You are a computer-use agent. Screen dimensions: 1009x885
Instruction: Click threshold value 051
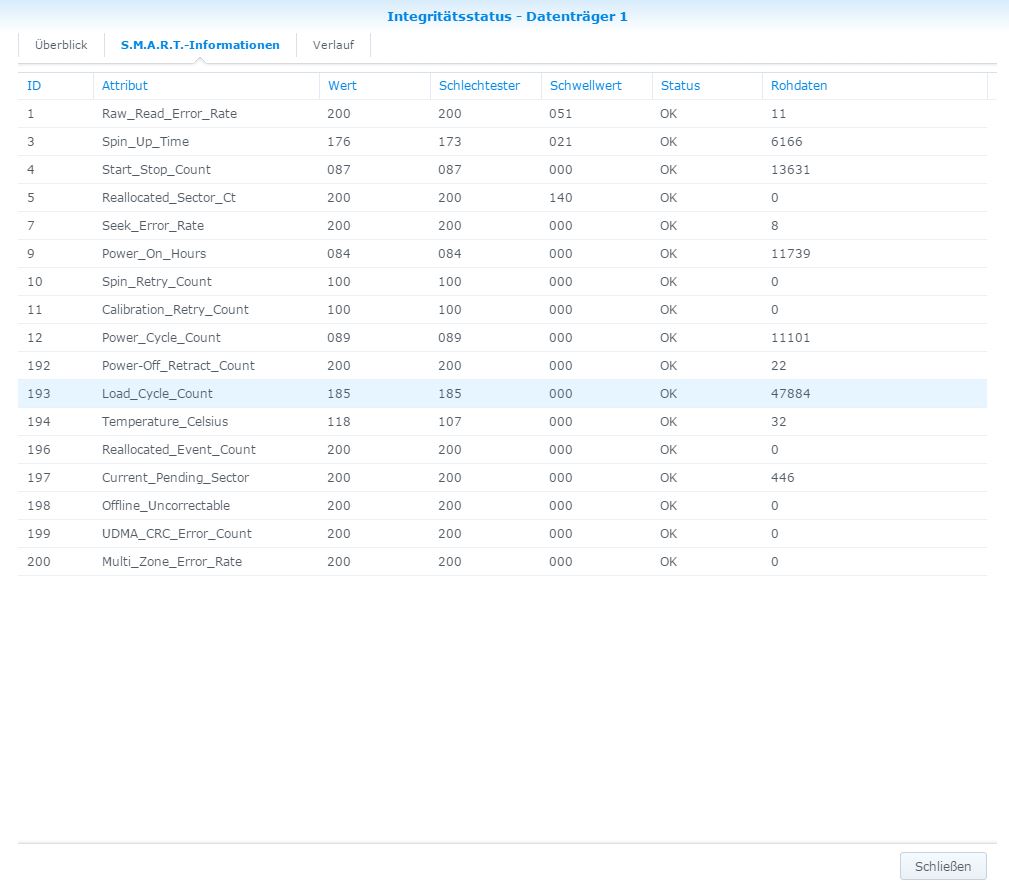(x=560, y=114)
